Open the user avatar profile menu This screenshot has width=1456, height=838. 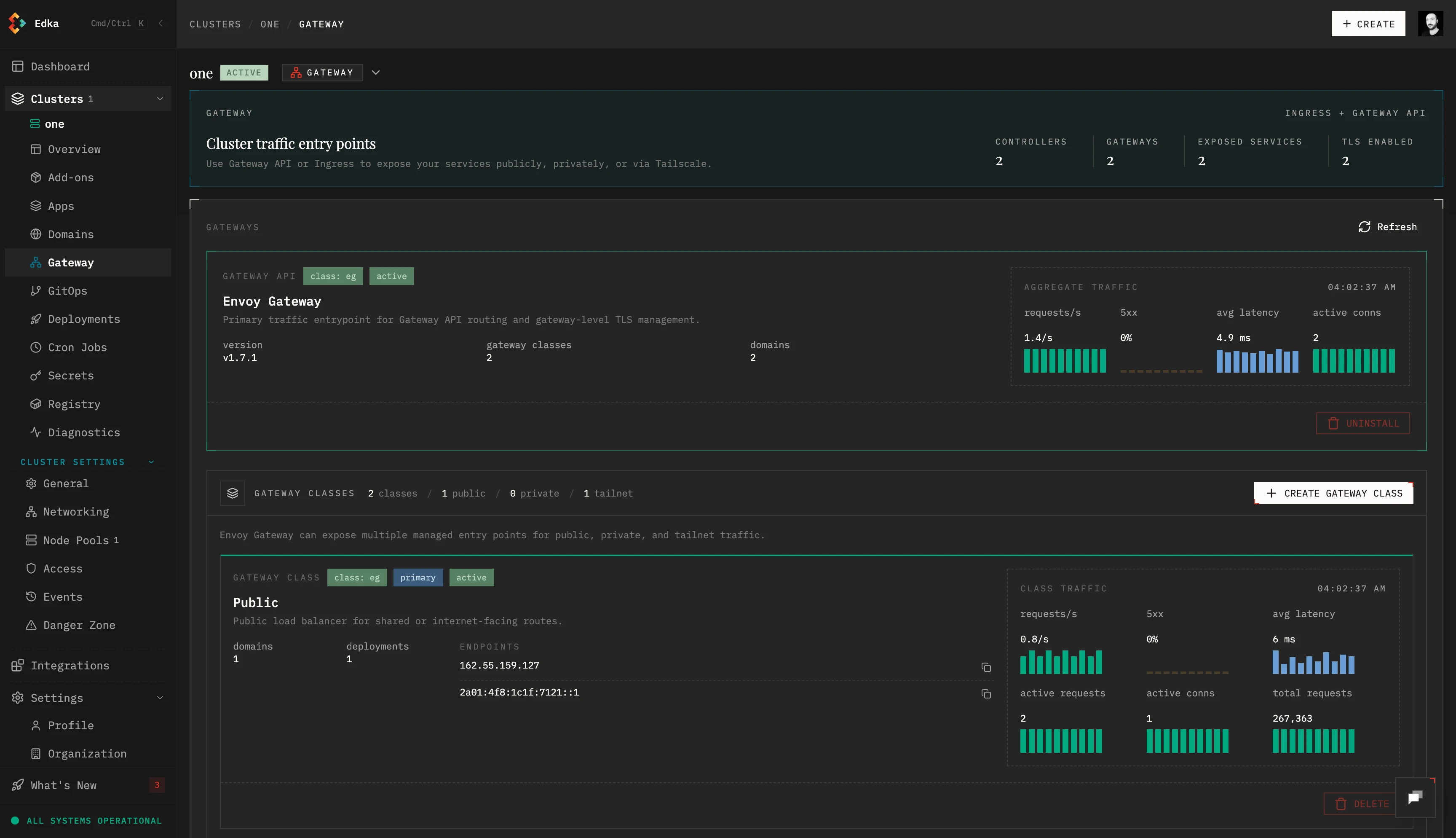(x=1430, y=24)
